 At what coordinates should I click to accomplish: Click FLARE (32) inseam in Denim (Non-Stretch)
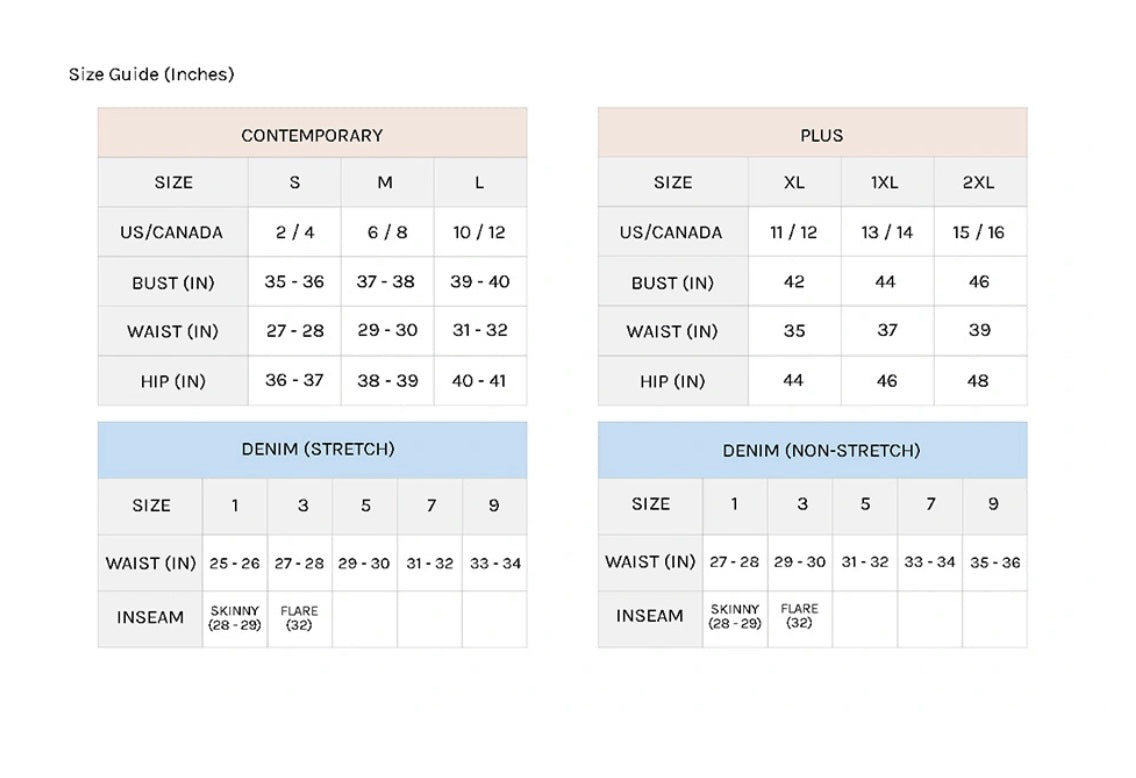pyautogui.click(x=799, y=615)
